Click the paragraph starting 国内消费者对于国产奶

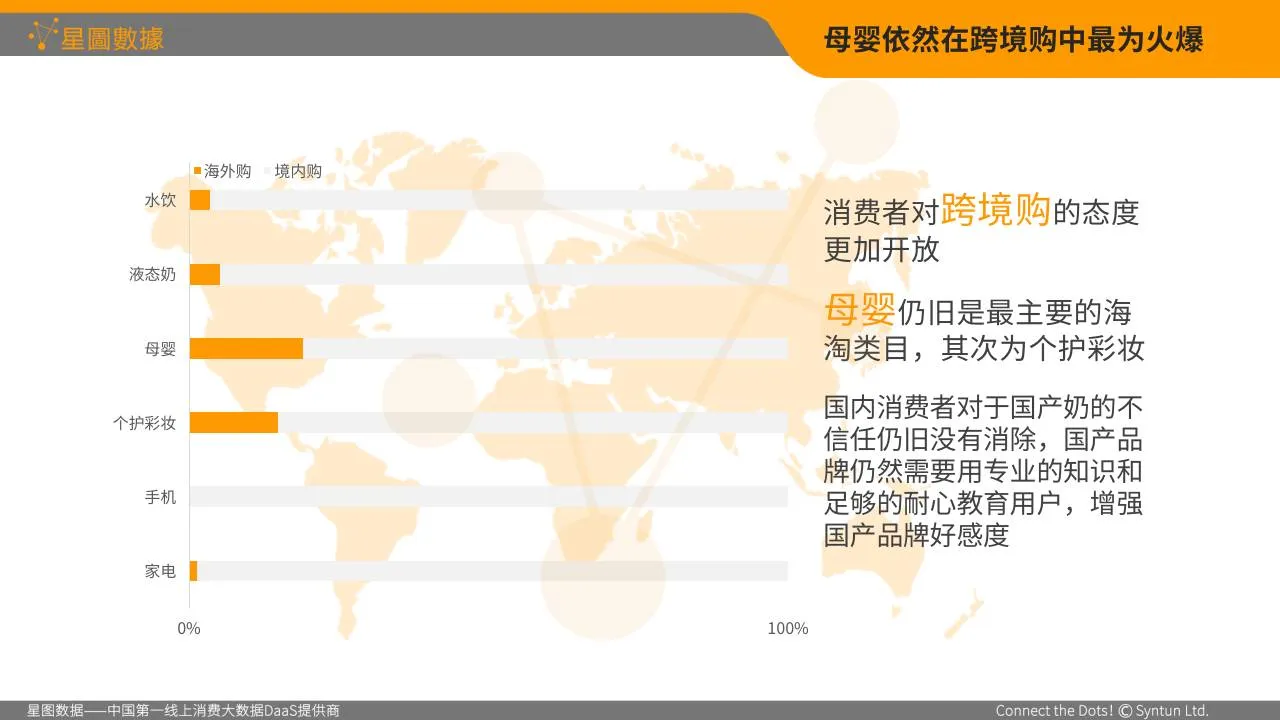pos(983,471)
